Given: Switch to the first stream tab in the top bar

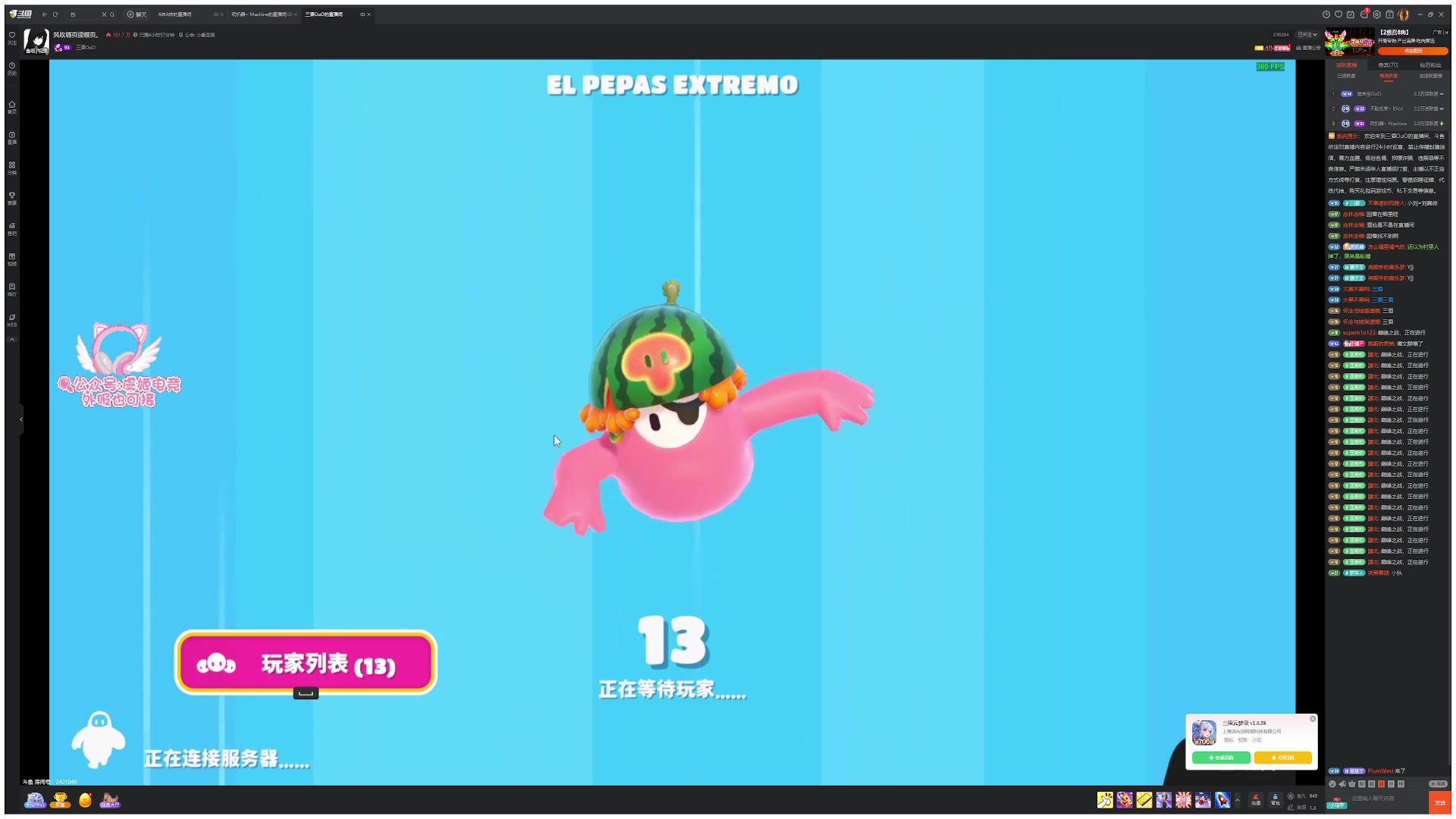Looking at the screenshot, I should (x=175, y=14).
